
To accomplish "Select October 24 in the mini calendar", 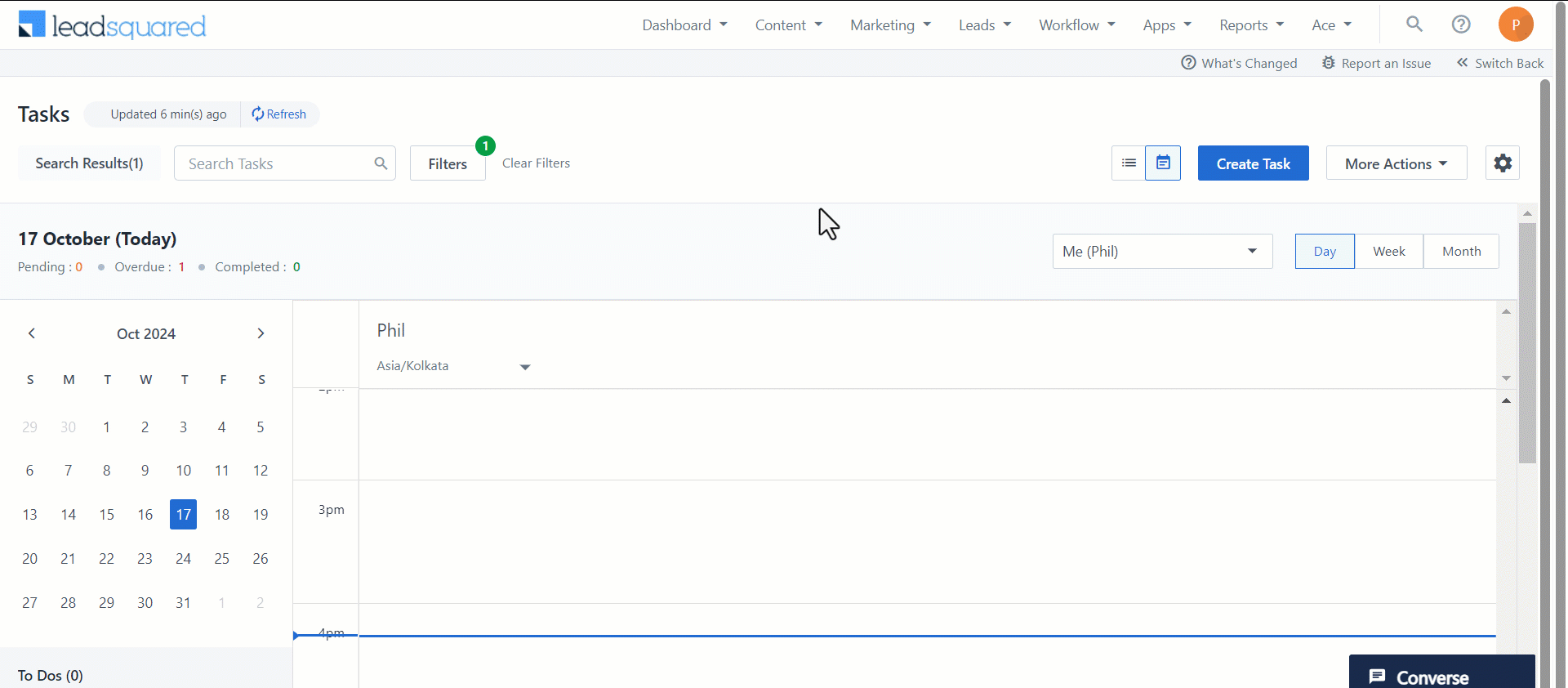I will tap(183, 559).
